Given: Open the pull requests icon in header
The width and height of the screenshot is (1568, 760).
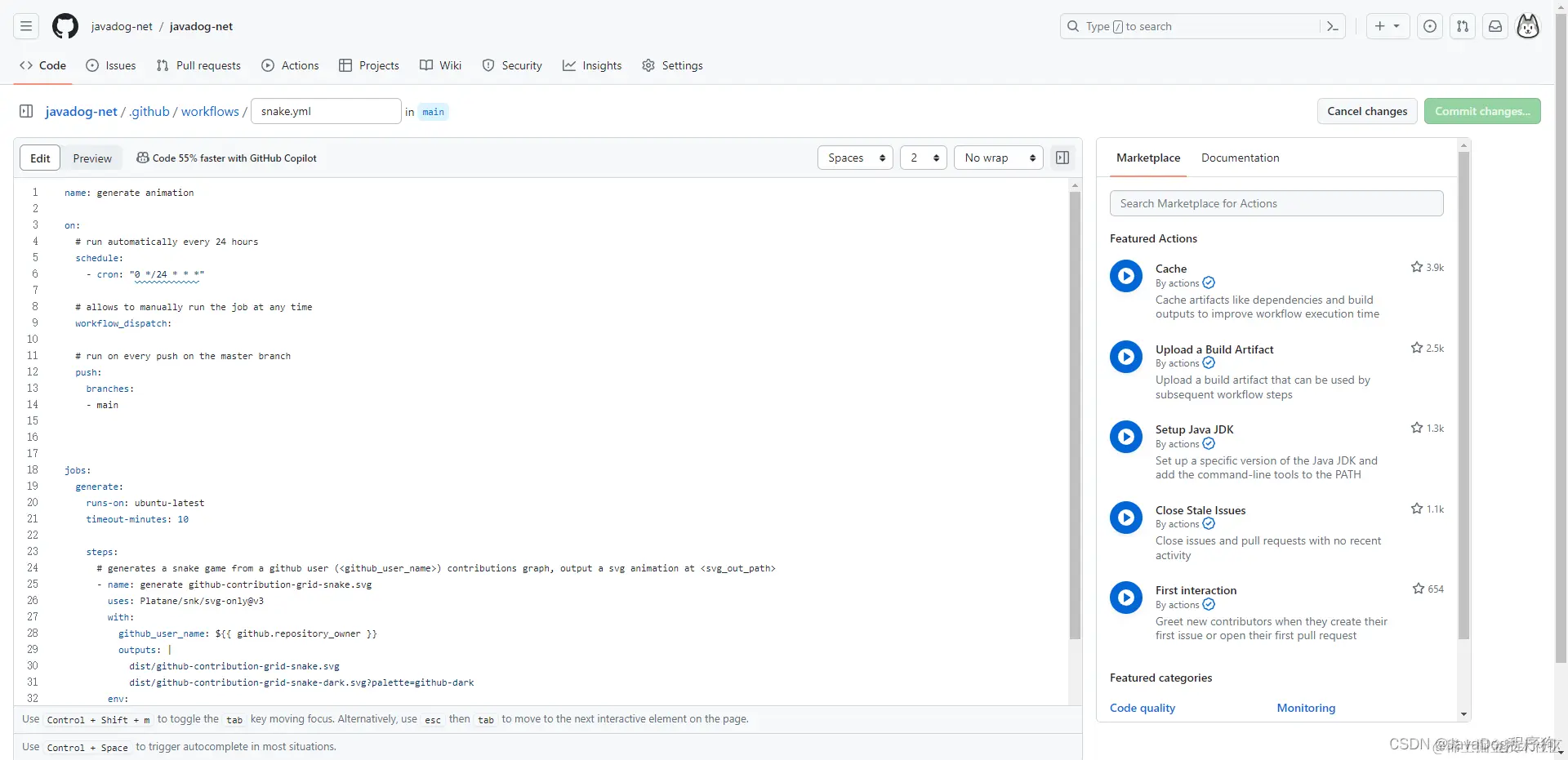Looking at the screenshot, I should pos(1463,26).
